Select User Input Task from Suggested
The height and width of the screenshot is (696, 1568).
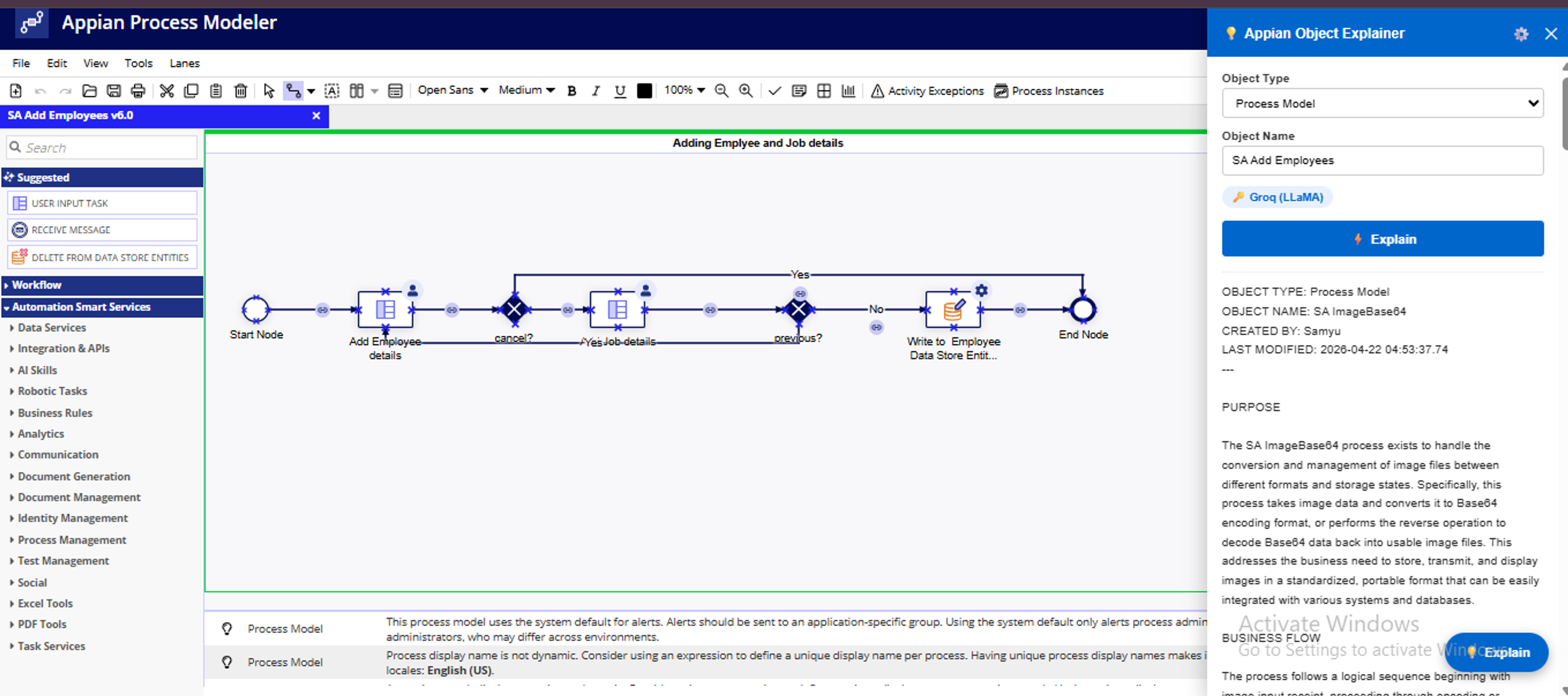102,203
